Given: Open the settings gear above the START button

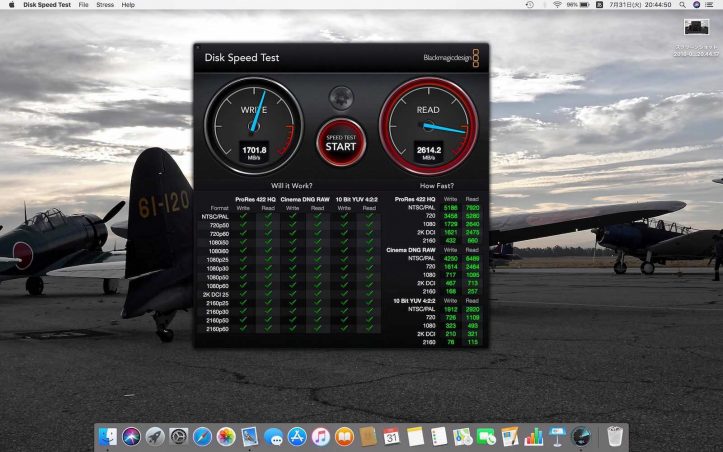Looking at the screenshot, I should click(x=341, y=97).
